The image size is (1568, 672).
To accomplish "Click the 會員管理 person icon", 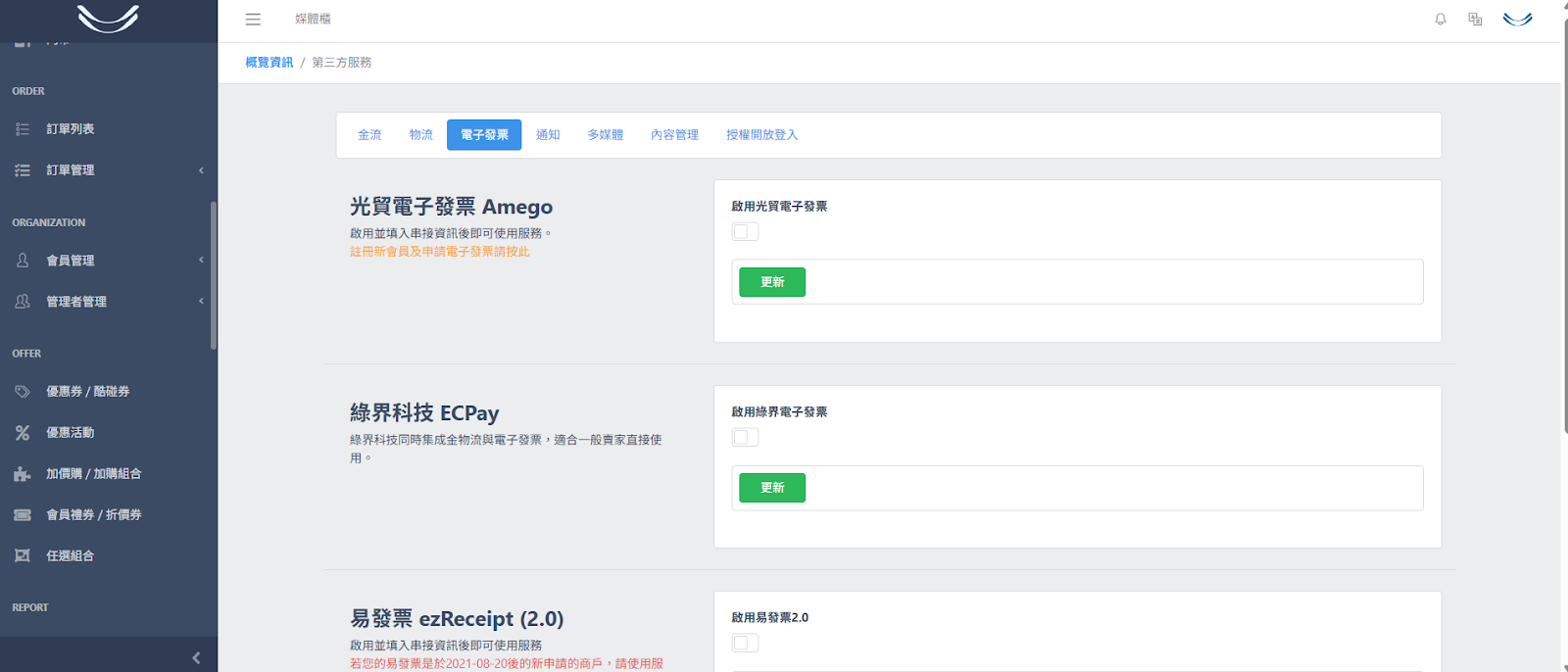I will (x=23, y=261).
